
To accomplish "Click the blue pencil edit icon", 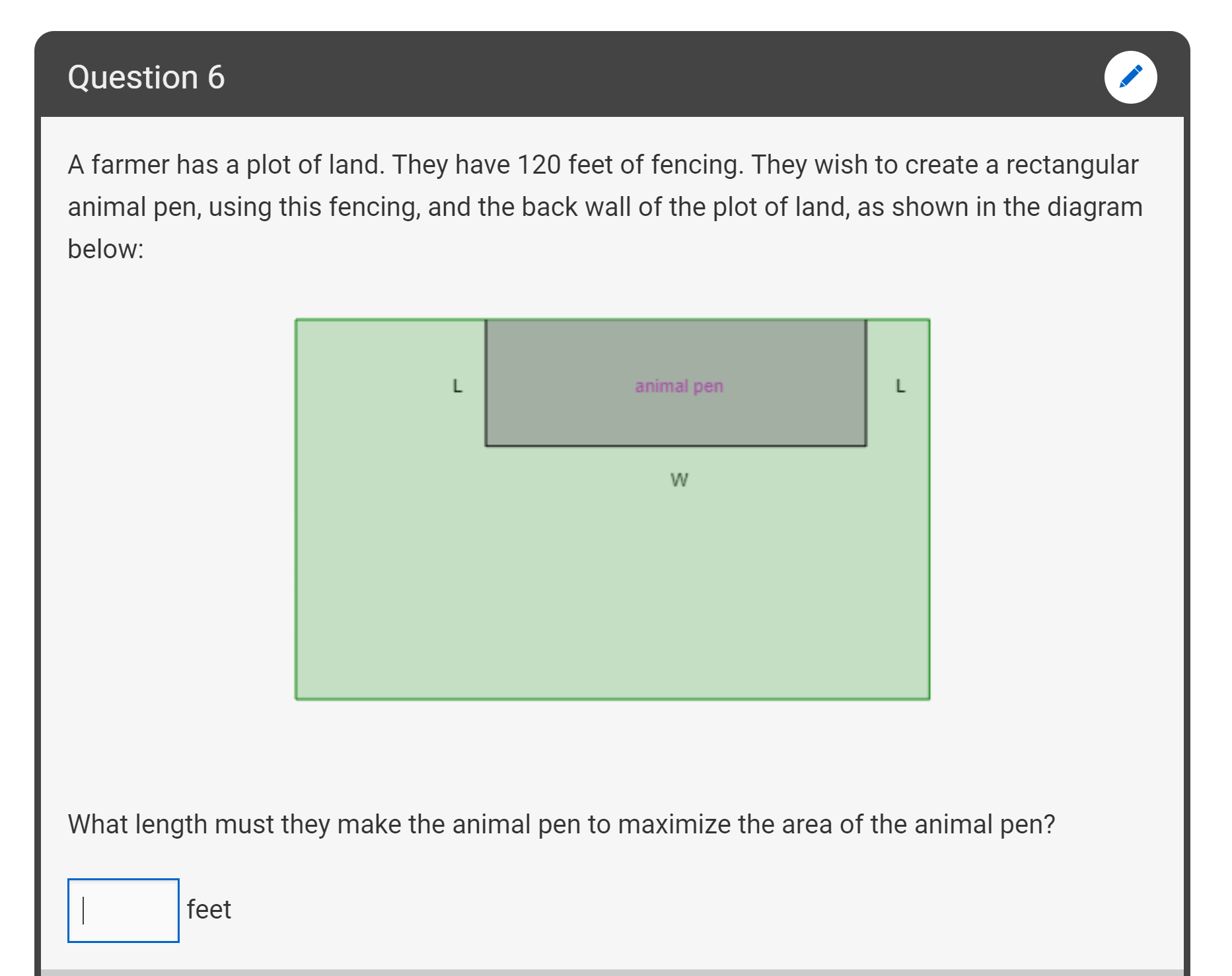I will (1130, 77).
